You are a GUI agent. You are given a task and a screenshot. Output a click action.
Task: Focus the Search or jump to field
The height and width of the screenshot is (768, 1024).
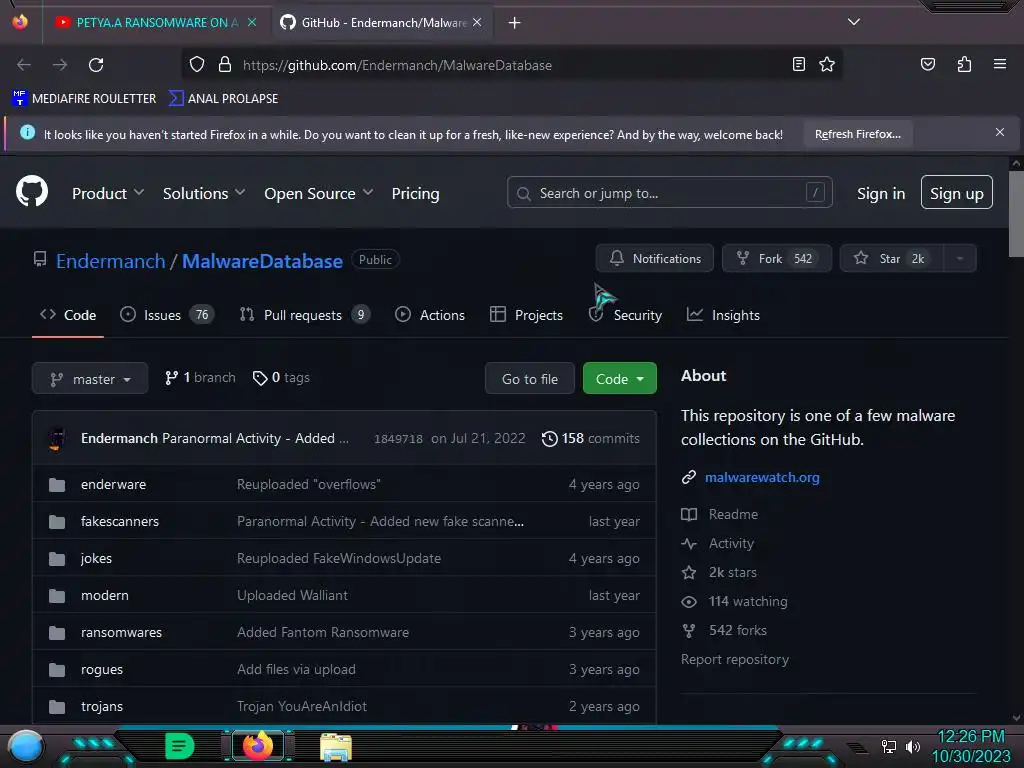[669, 193]
